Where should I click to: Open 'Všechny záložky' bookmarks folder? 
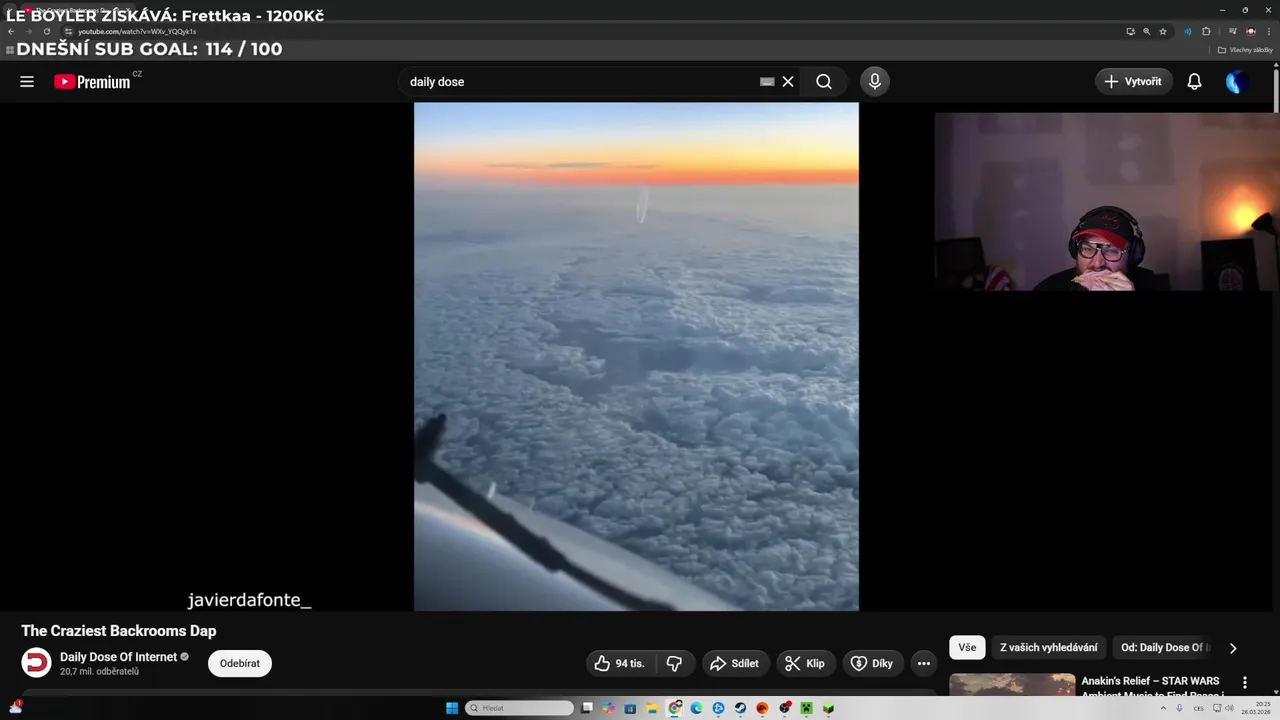[1245, 50]
